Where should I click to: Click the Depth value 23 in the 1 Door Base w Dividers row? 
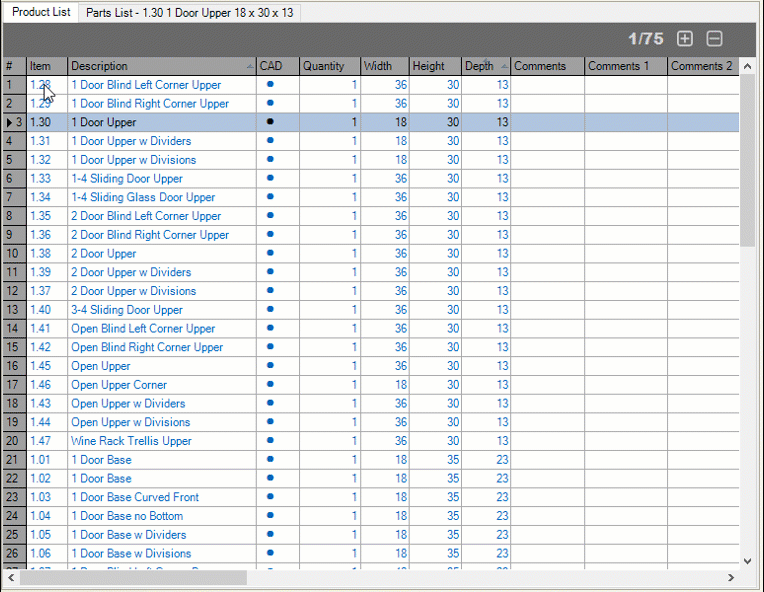[502, 535]
